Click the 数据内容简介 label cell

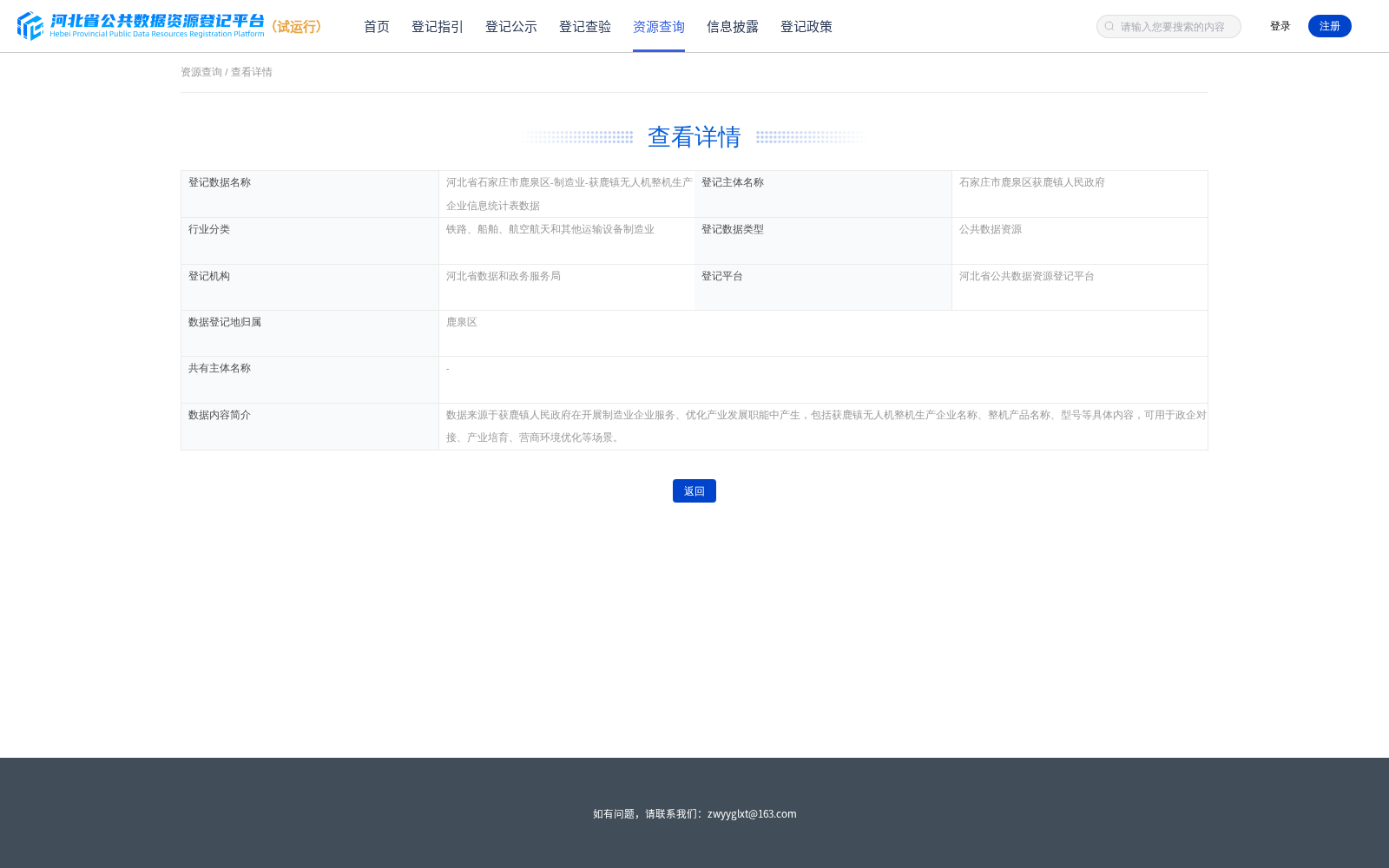click(310, 426)
